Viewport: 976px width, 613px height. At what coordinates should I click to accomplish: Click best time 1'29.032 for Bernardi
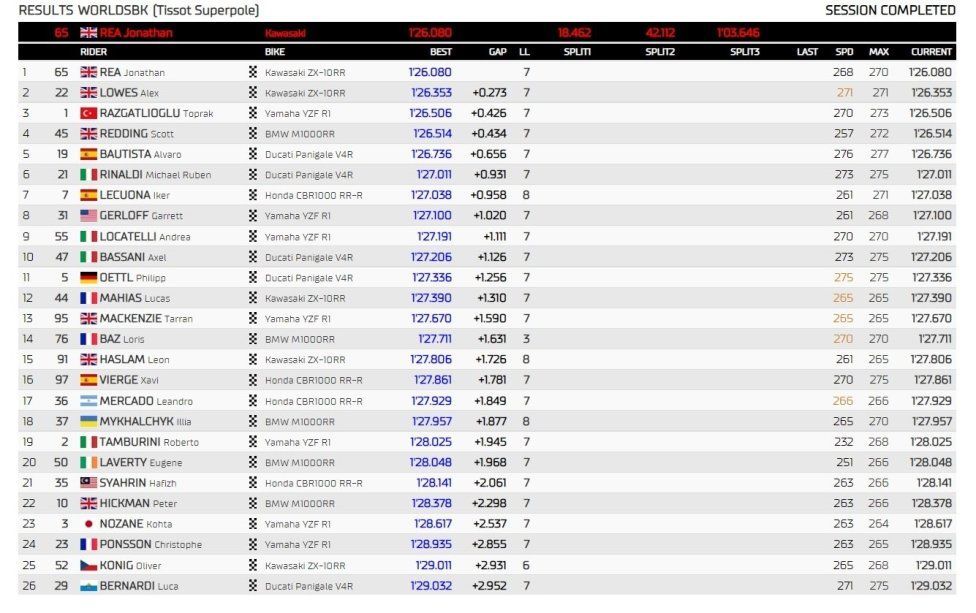pyautogui.click(x=431, y=586)
